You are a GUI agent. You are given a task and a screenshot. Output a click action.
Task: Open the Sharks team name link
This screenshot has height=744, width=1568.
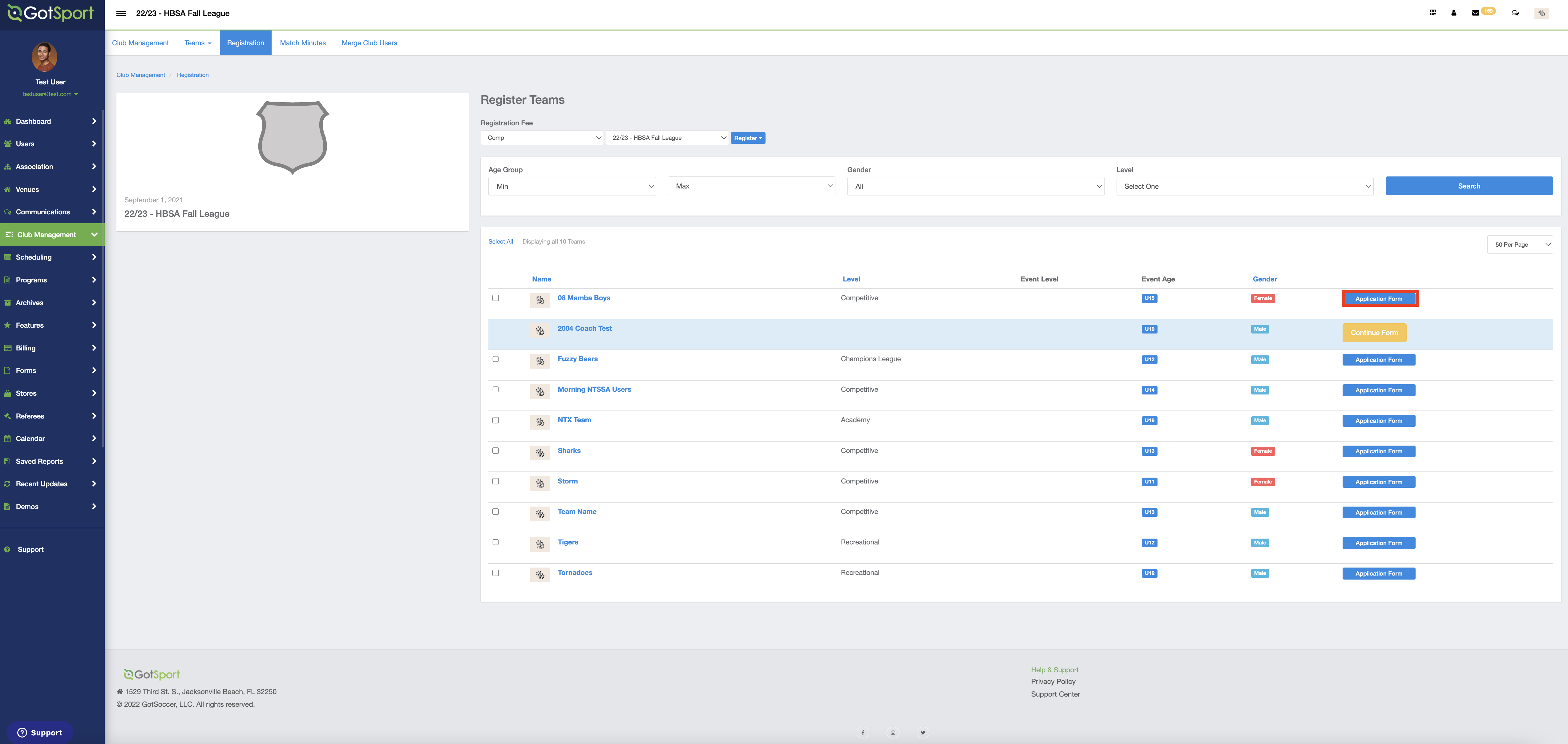coord(569,451)
